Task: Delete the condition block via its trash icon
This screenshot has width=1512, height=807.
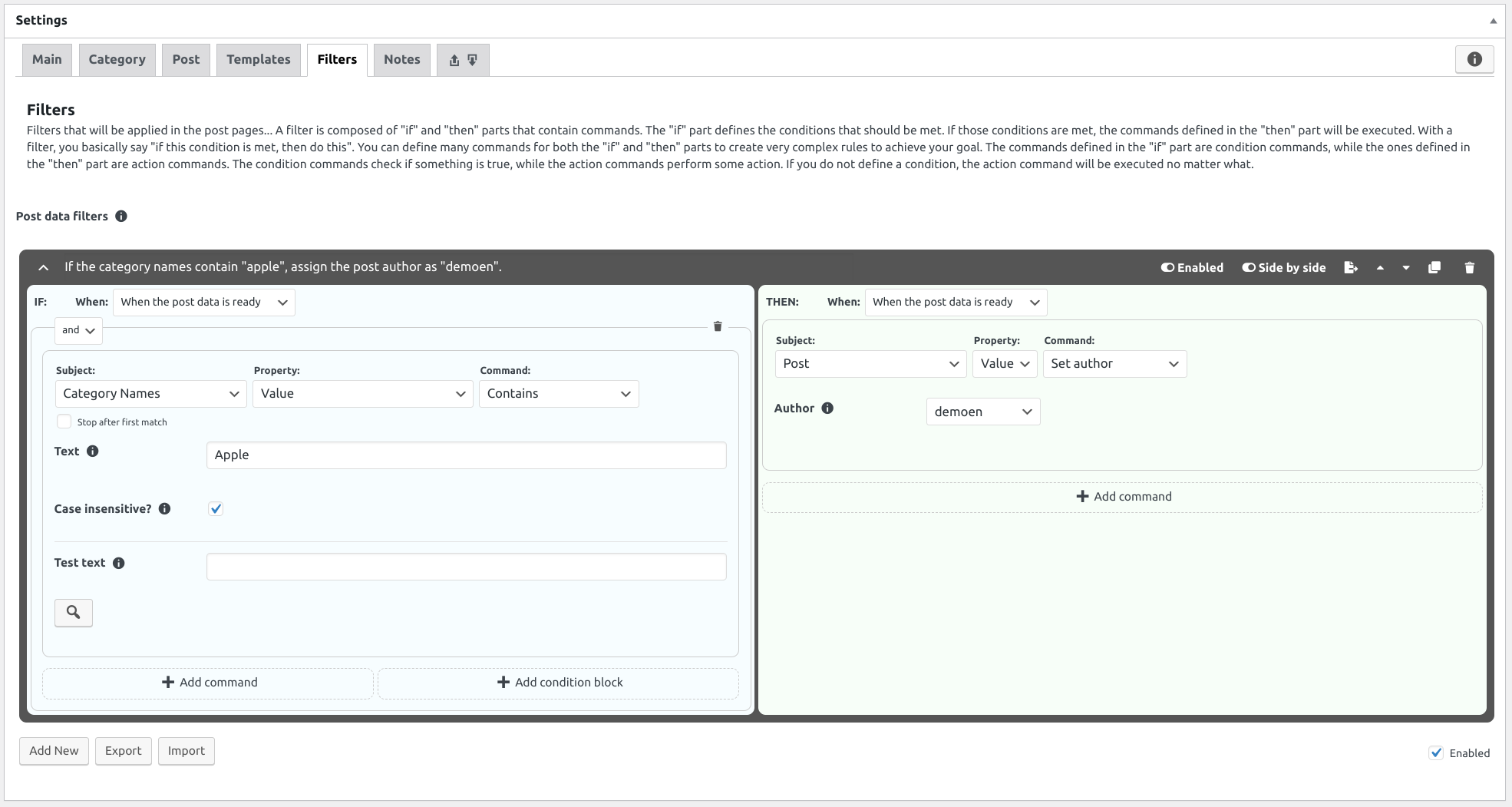Action: (718, 326)
